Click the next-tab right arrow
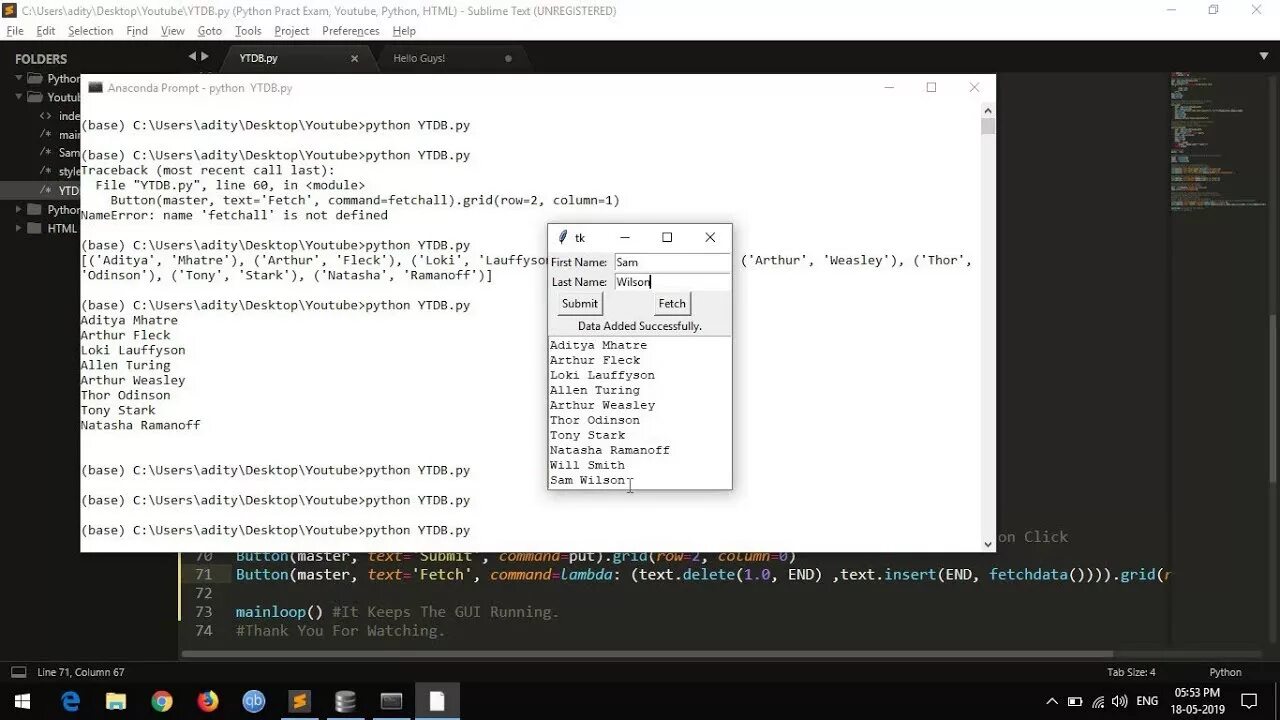This screenshot has width=1280, height=720. click(205, 57)
